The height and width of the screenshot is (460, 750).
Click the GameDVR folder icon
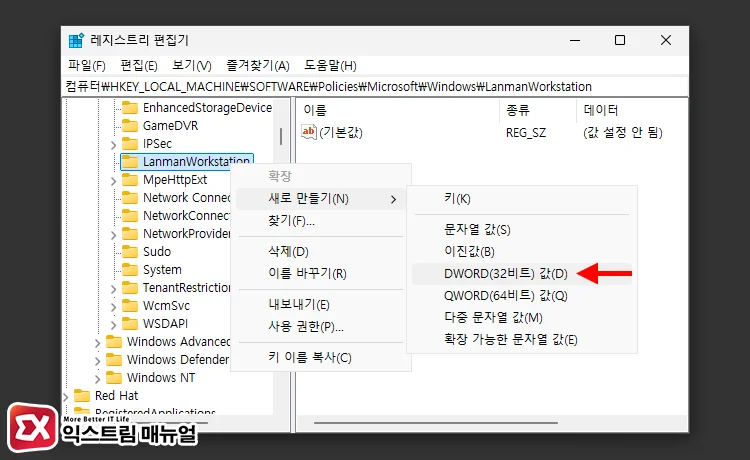[129, 126]
